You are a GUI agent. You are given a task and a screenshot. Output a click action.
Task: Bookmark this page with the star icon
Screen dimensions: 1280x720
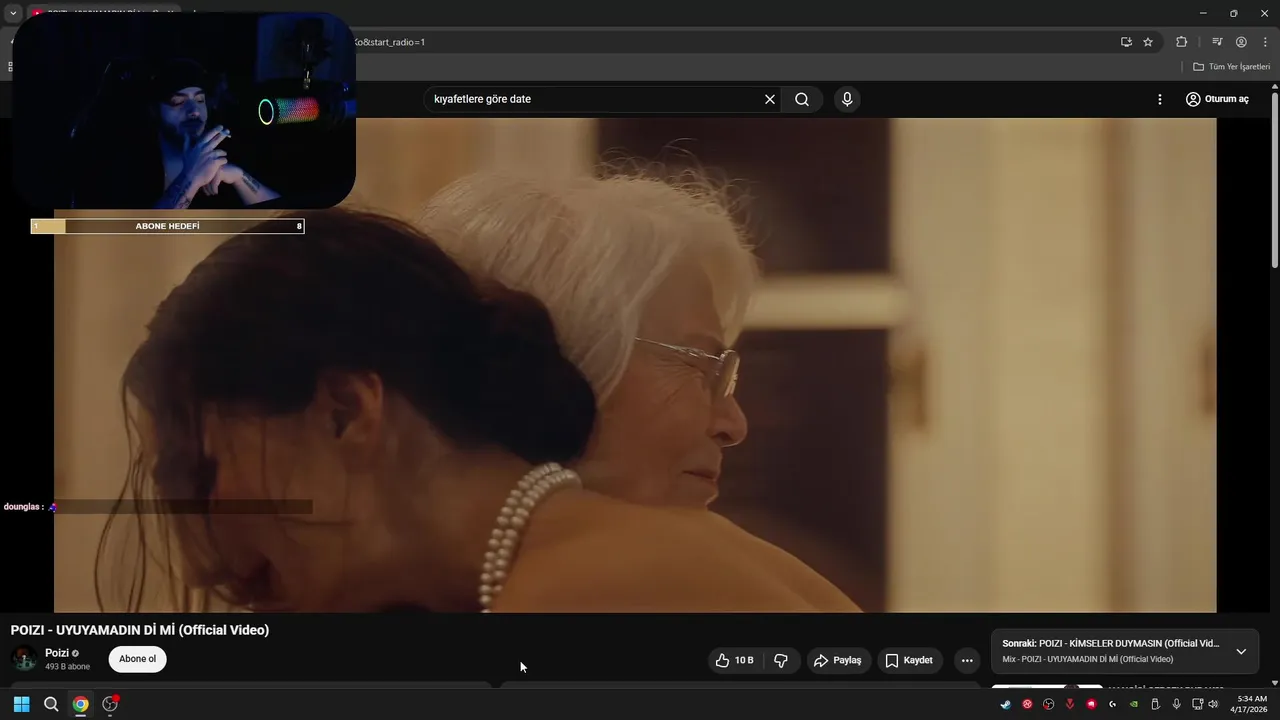click(x=1148, y=42)
